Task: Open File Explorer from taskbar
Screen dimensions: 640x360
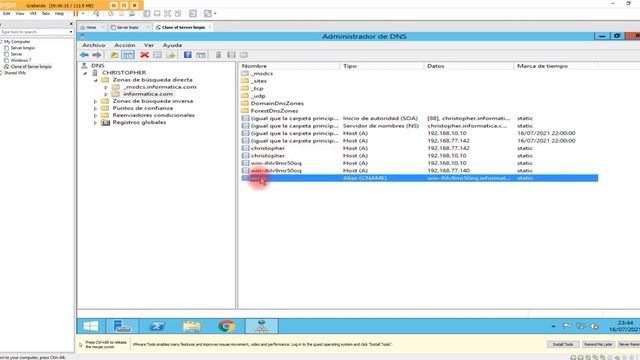Action: coord(192,326)
